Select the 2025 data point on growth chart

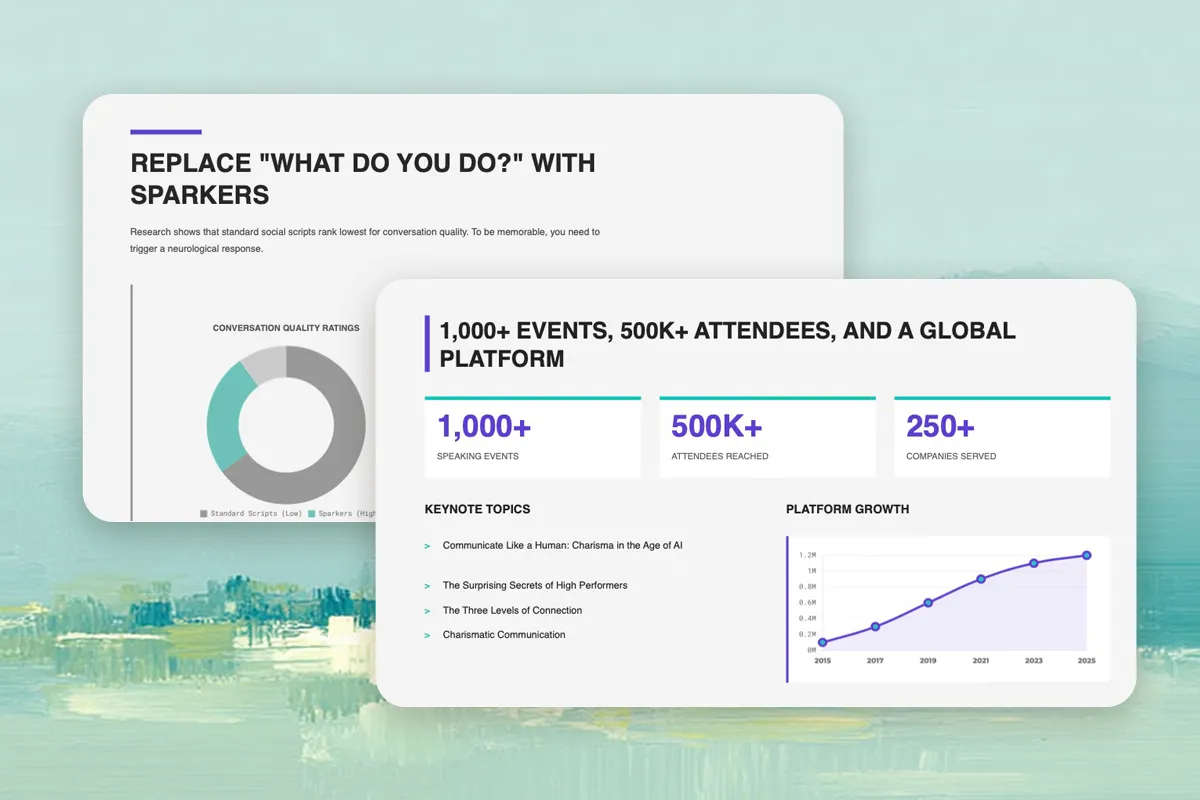(x=1087, y=555)
